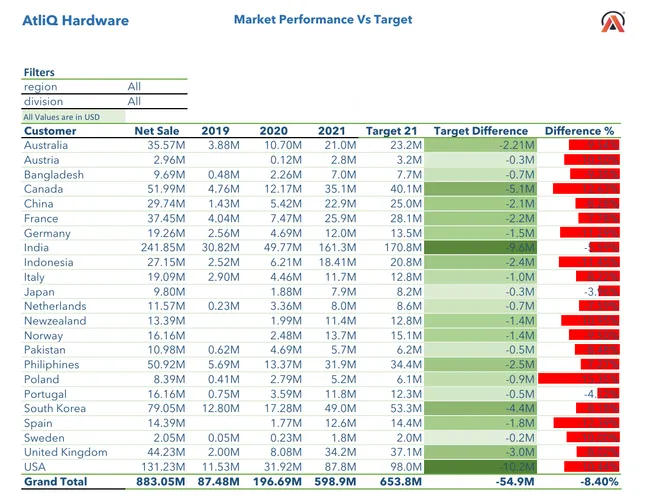Click the Net Sale column header
650x500 pixels.
pos(157,131)
